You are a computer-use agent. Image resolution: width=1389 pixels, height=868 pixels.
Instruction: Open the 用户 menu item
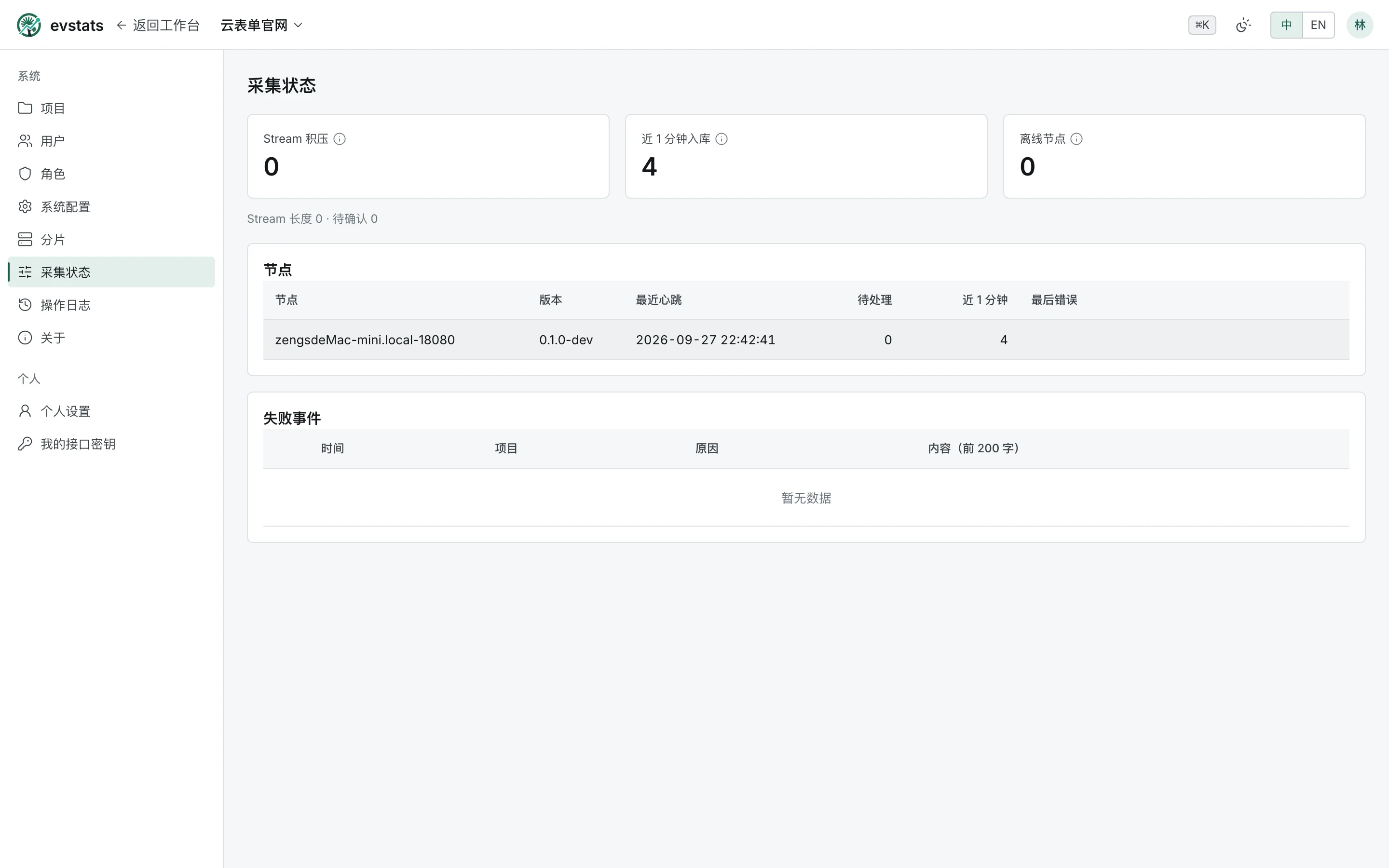click(x=111, y=141)
